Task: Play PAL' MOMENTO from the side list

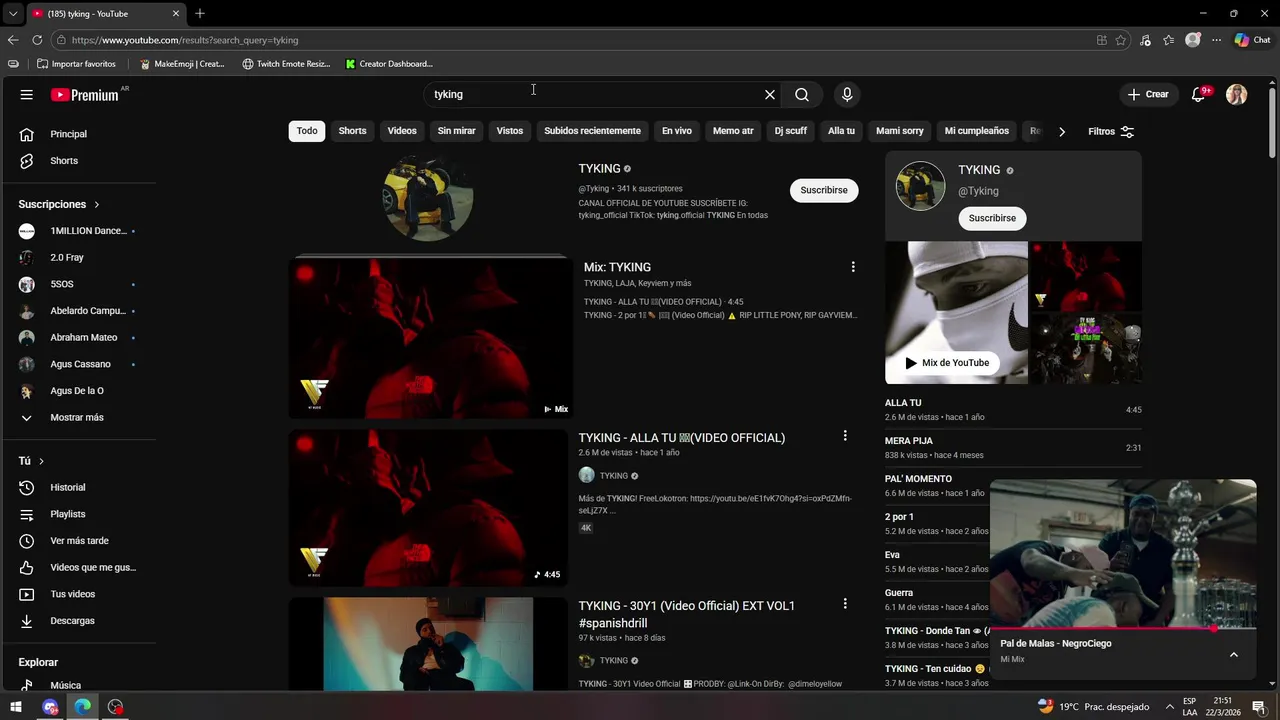Action: point(936,485)
